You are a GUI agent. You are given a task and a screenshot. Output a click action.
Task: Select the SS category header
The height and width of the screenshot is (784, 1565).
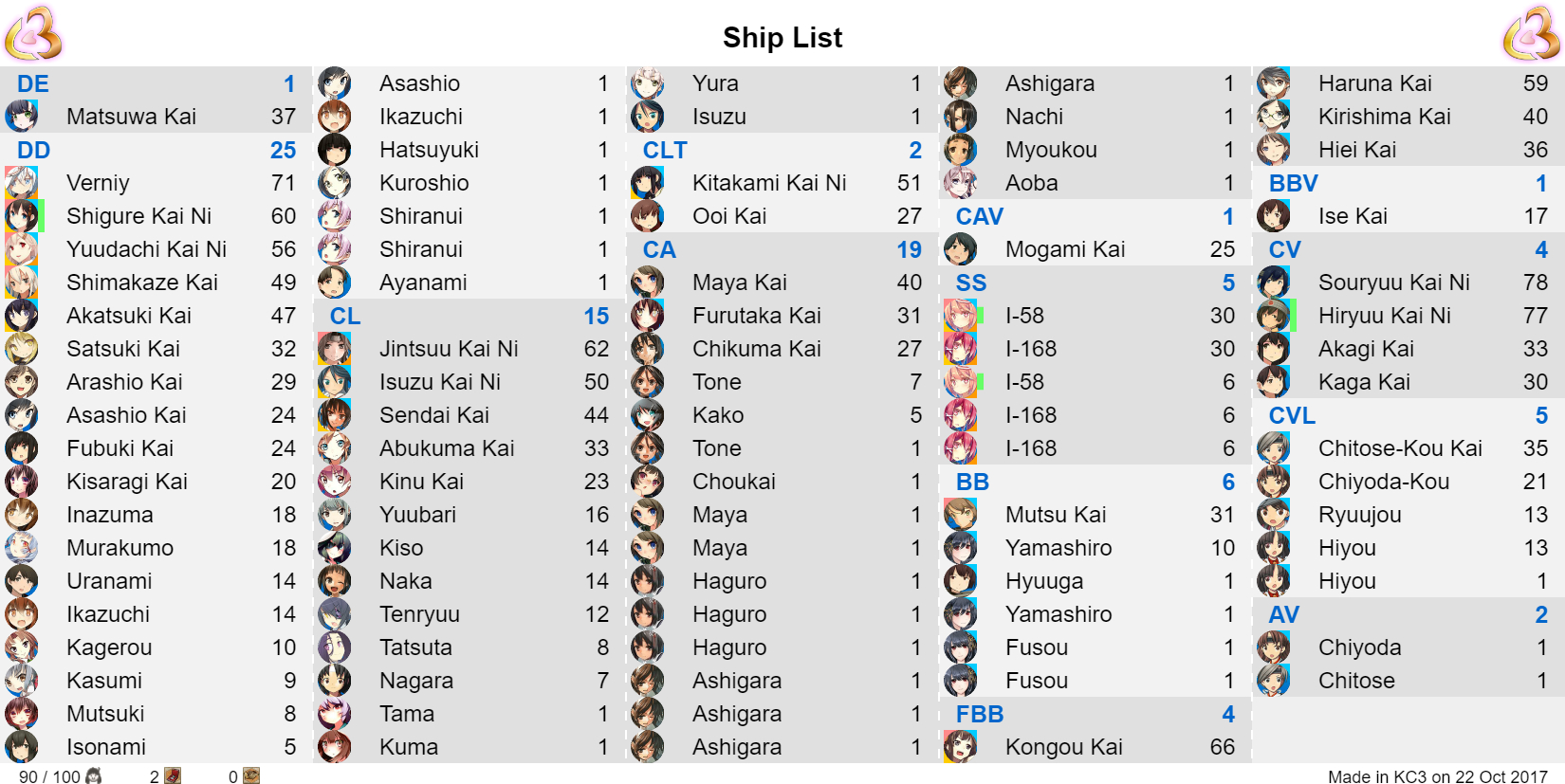pyautogui.click(x=1095, y=283)
